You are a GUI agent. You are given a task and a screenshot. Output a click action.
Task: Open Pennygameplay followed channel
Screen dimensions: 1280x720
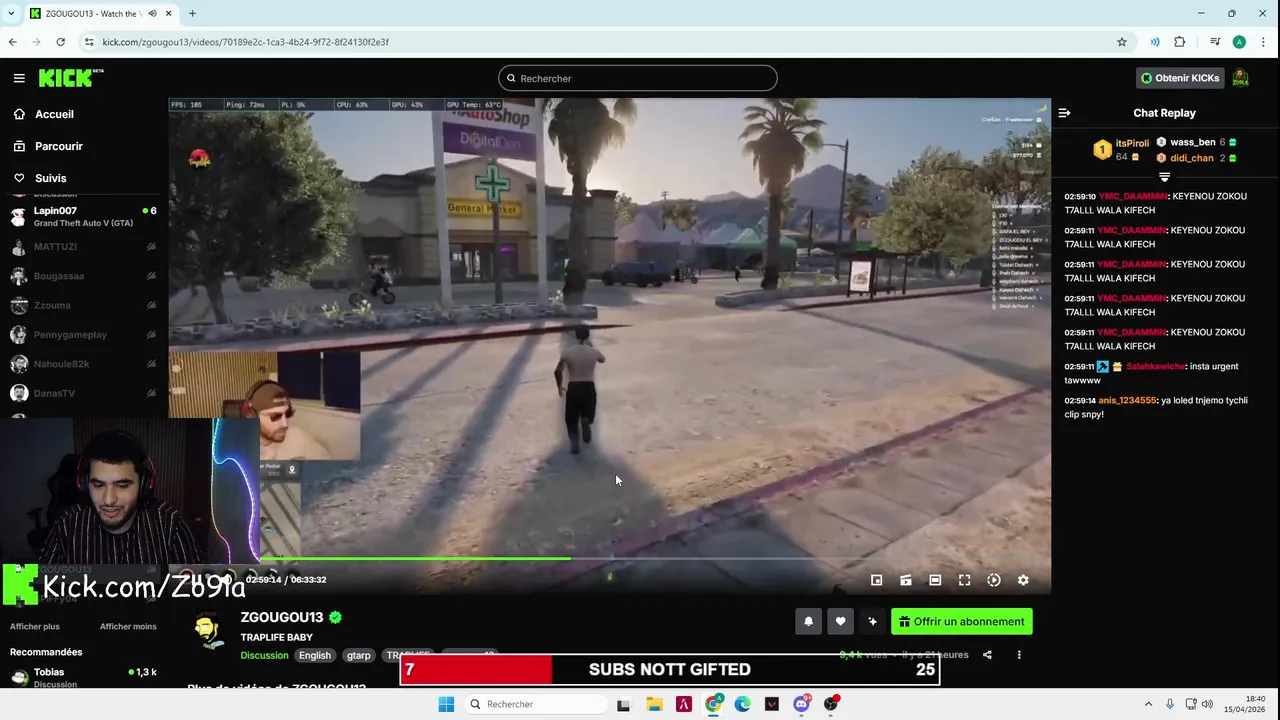click(83, 335)
